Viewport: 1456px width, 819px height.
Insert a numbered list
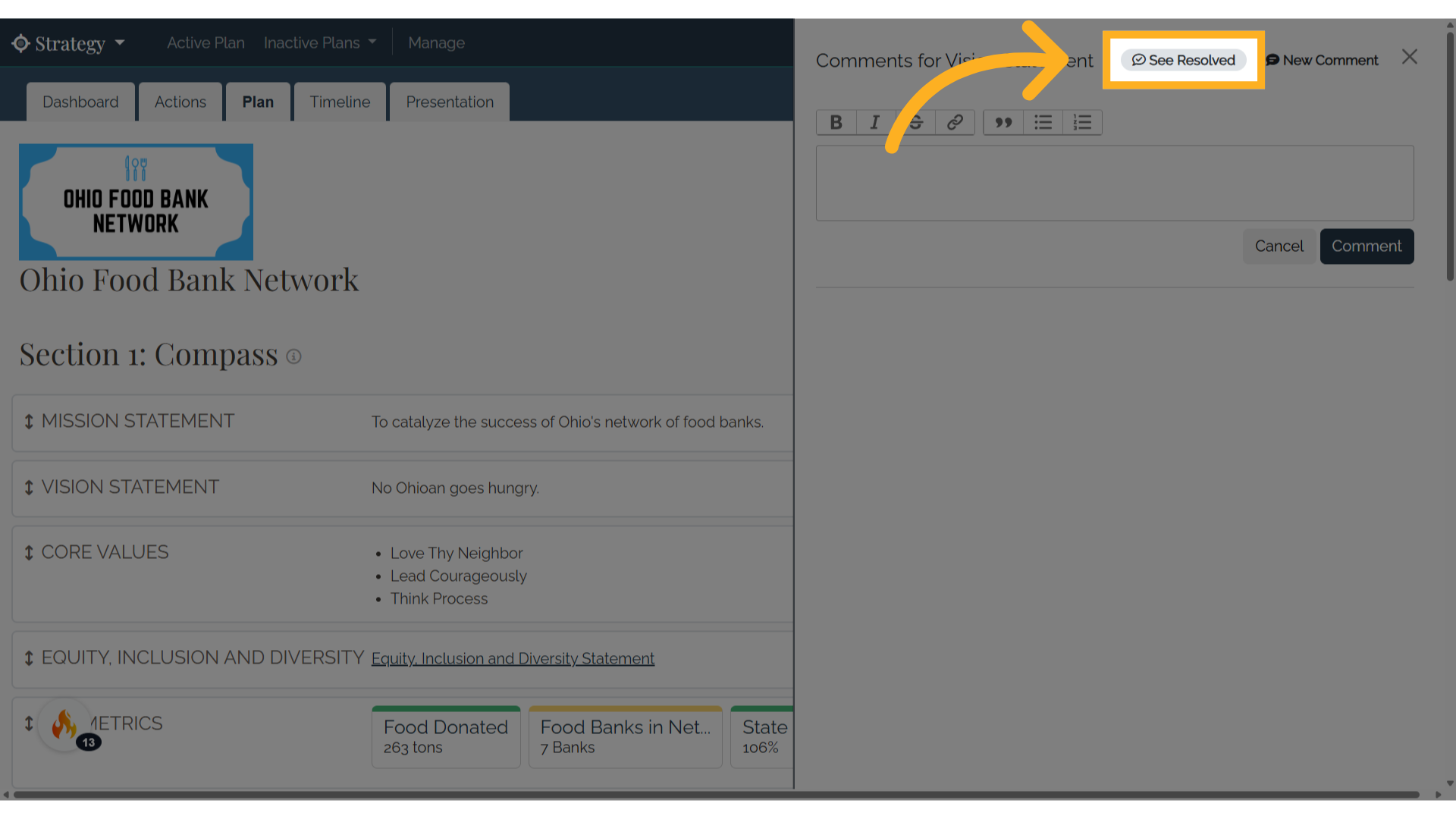pyautogui.click(x=1083, y=122)
